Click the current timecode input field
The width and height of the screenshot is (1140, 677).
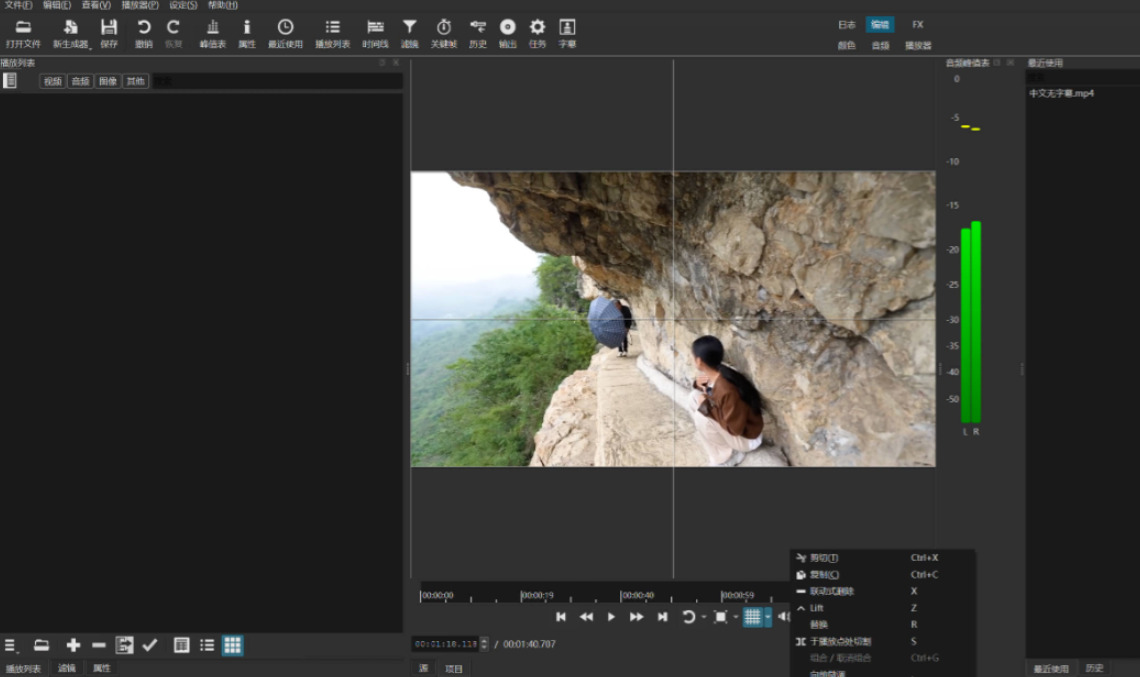coord(446,644)
